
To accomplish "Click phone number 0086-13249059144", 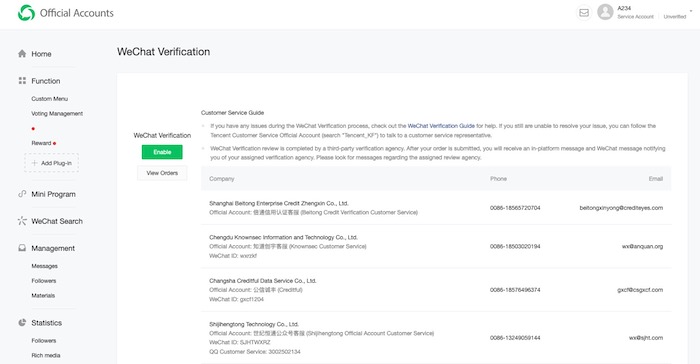I will click(515, 338).
